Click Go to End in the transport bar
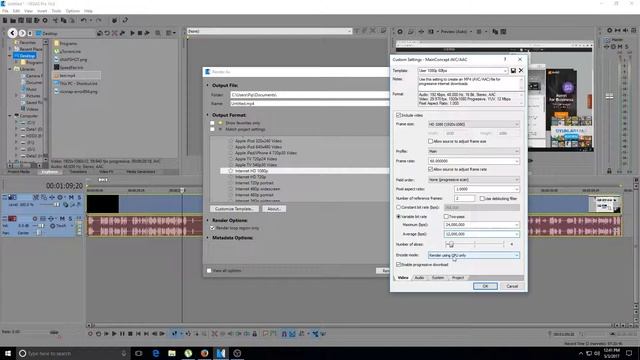 [146, 334]
